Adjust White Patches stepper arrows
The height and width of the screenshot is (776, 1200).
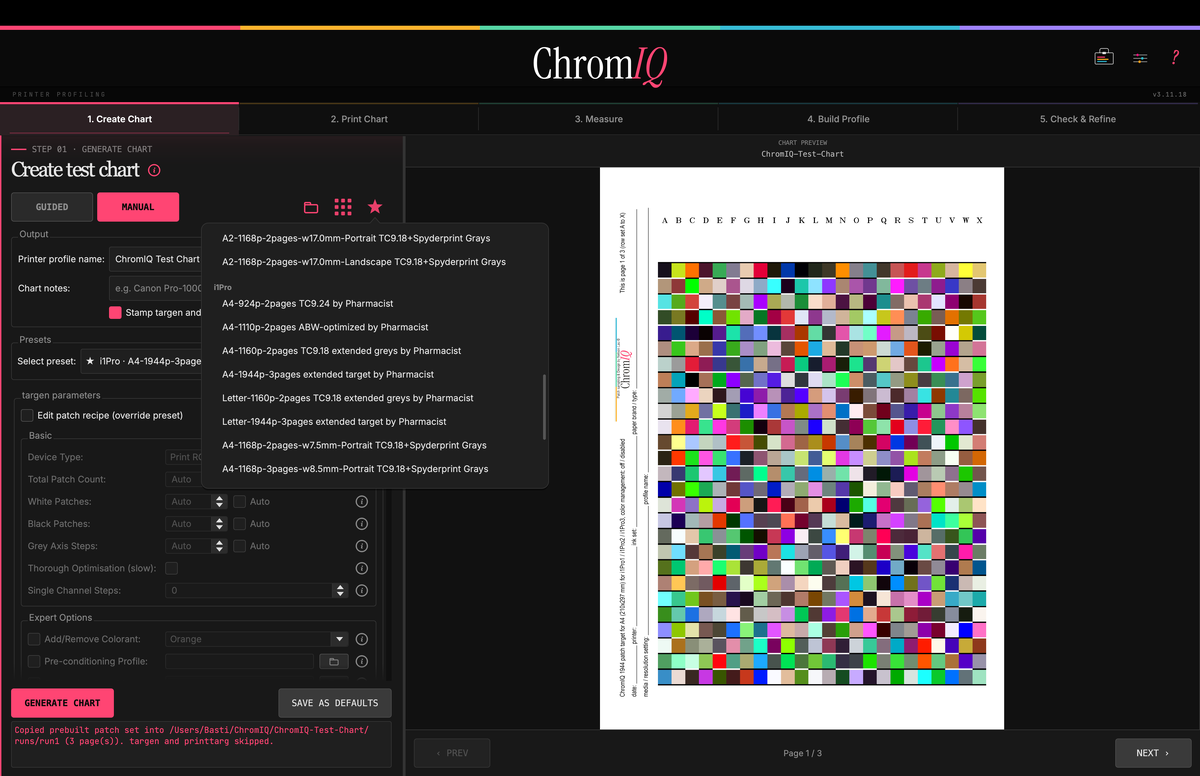219,501
